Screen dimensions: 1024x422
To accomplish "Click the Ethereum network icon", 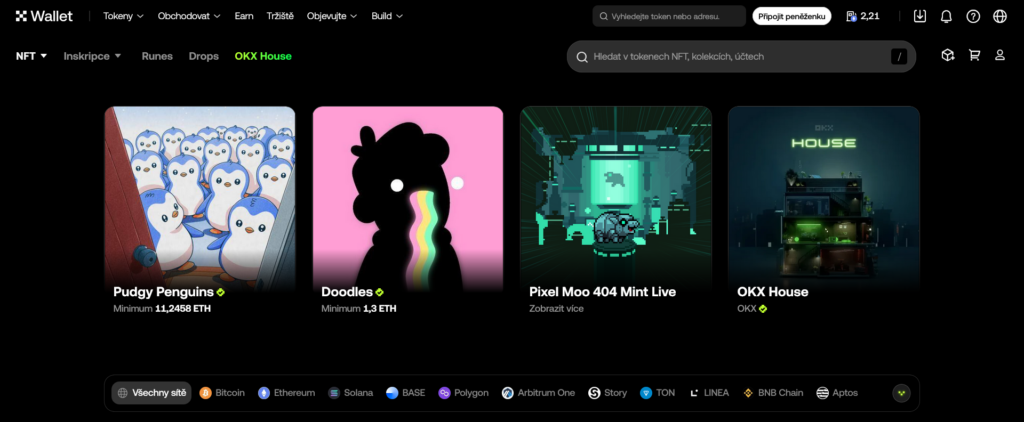I will pyautogui.click(x=264, y=393).
